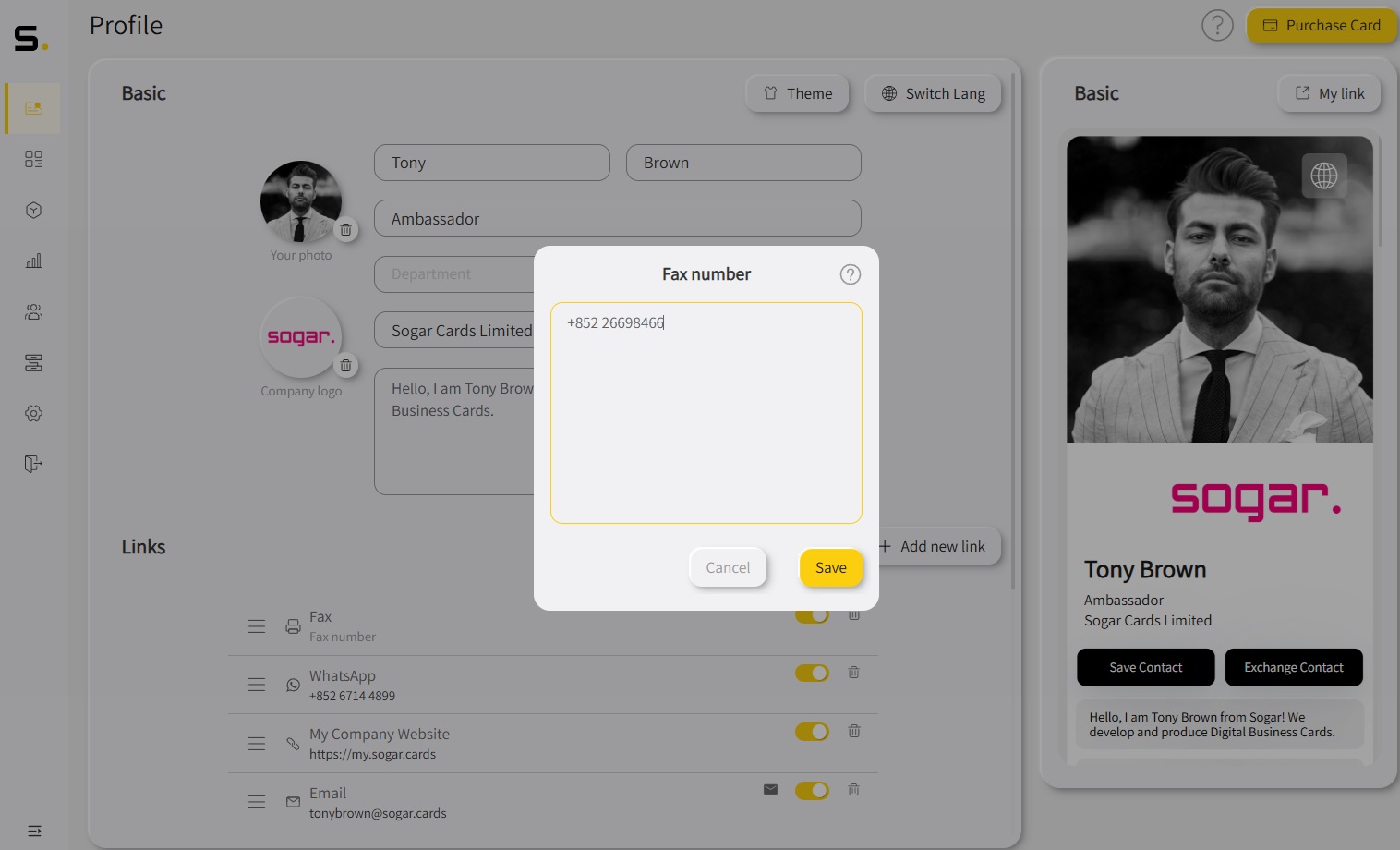Click the drag handle of Email row
The image size is (1400, 850).
pos(257,802)
